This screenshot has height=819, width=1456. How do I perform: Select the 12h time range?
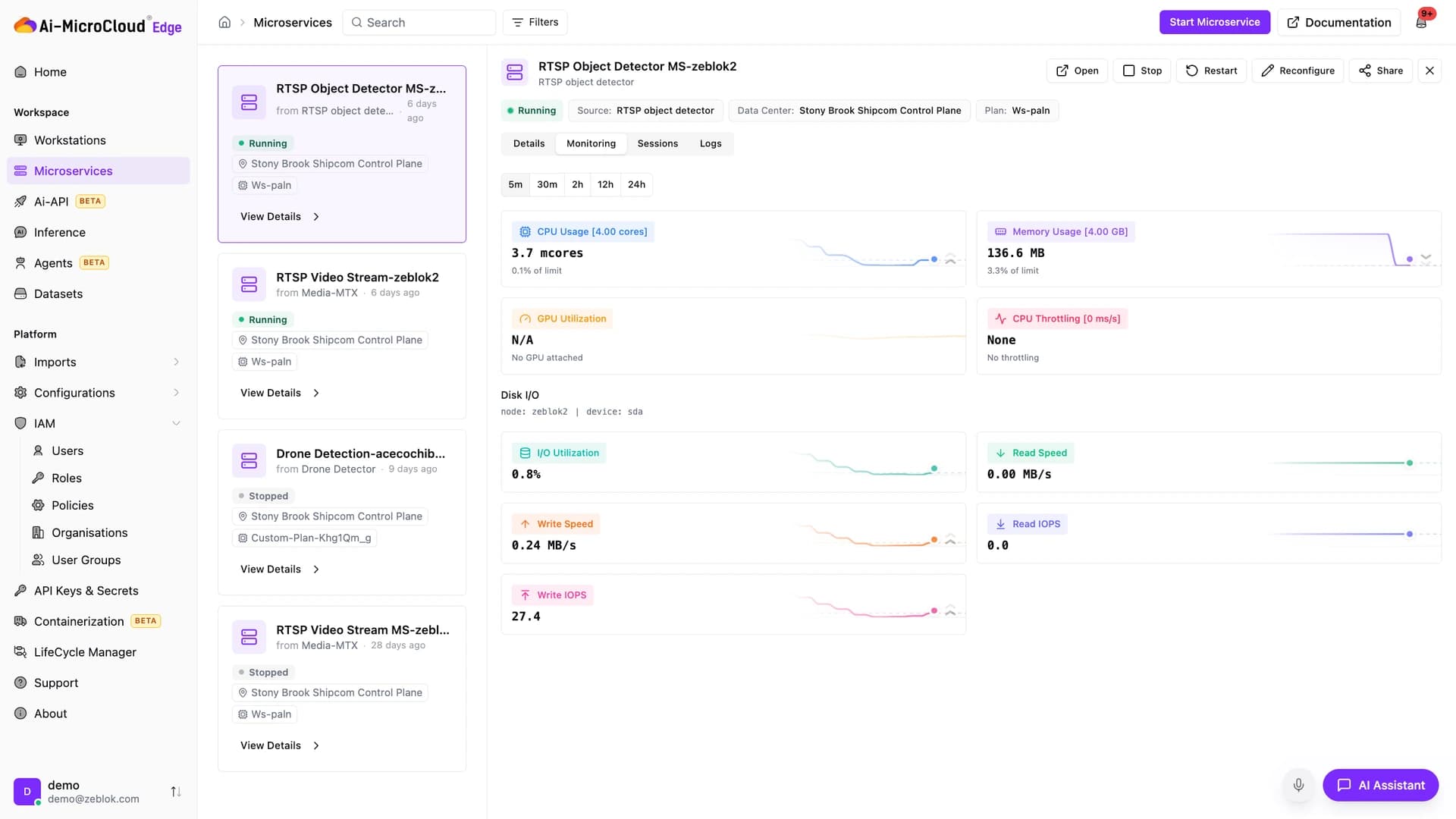[x=605, y=184]
